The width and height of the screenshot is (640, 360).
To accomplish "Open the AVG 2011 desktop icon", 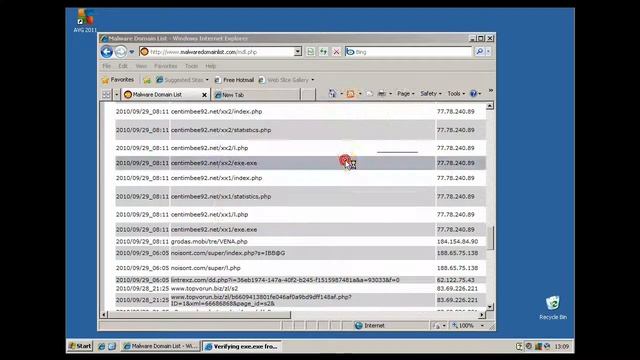I will (85, 21).
